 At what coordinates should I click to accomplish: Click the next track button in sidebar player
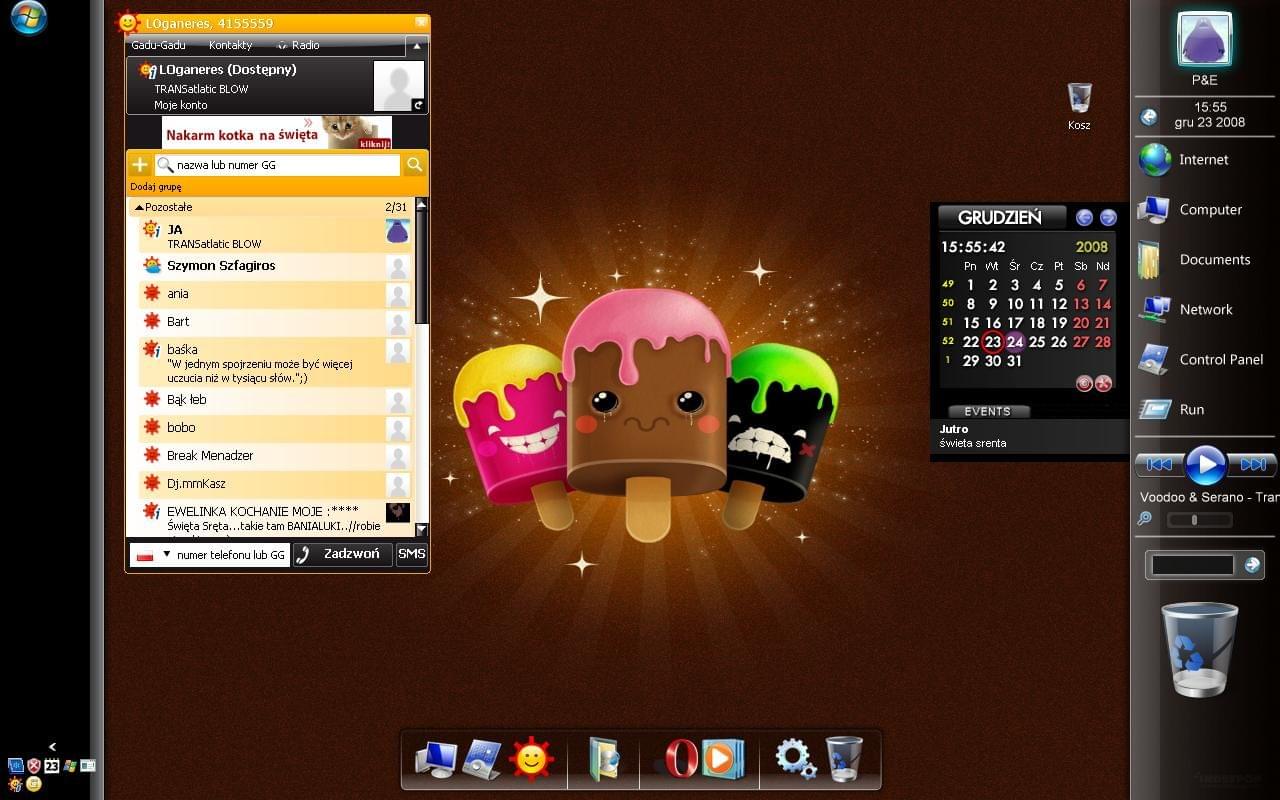(x=1253, y=465)
